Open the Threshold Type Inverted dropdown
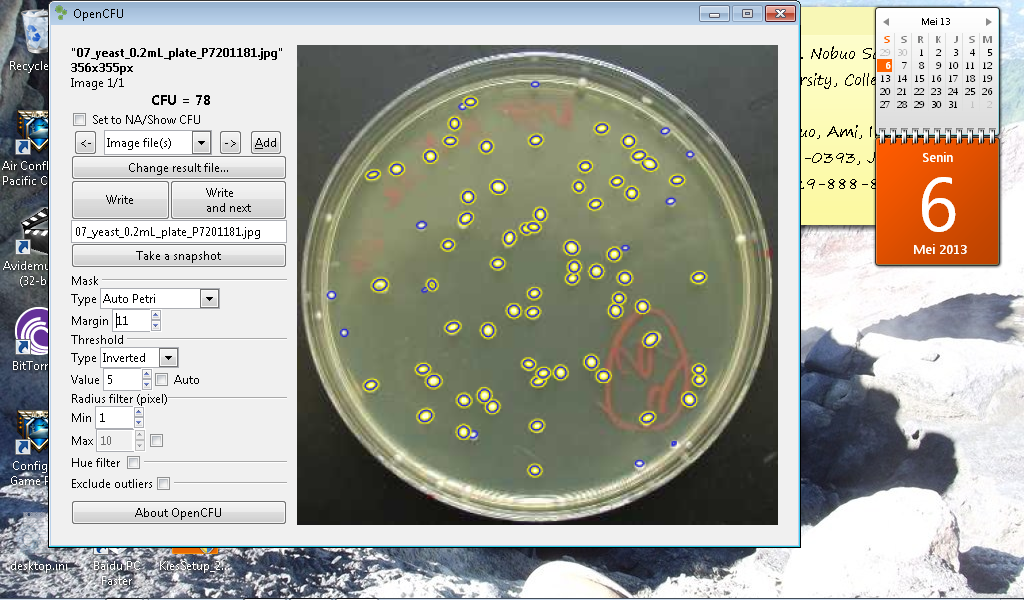Viewport: 1024px width, 600px height. pos(168,358)
